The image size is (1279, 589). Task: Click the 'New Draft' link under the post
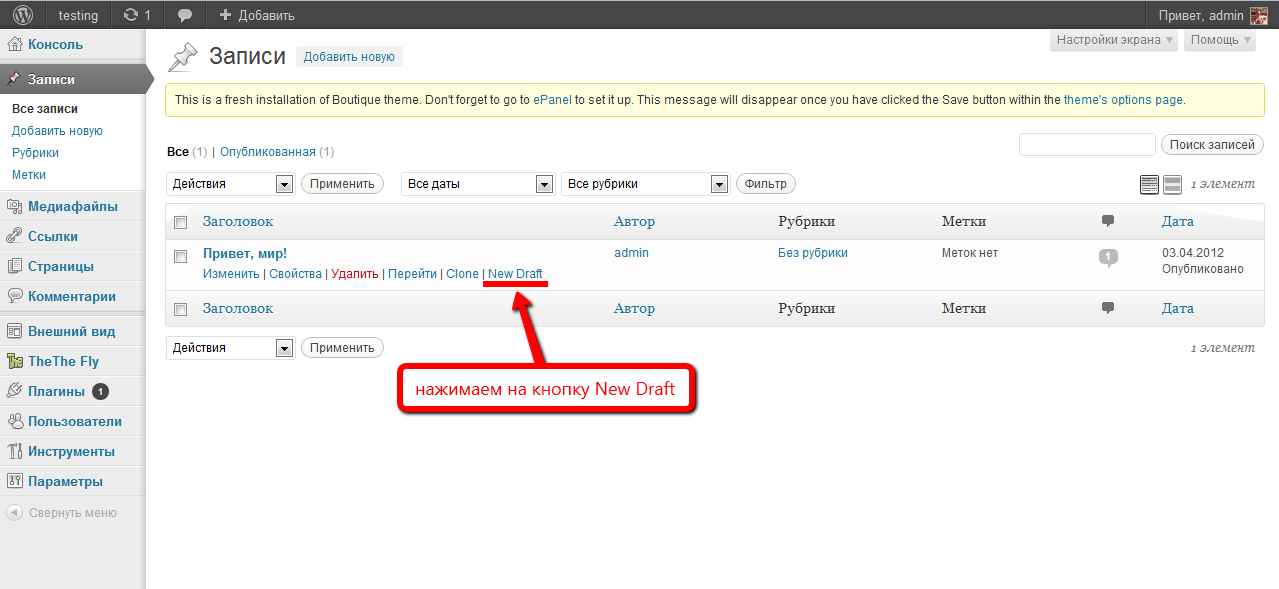515,274
